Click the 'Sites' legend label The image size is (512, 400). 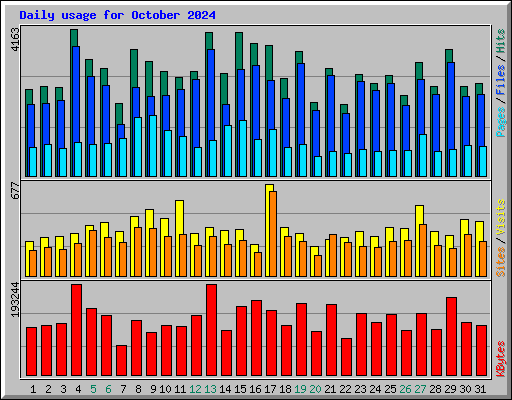[x=500, y=262]
